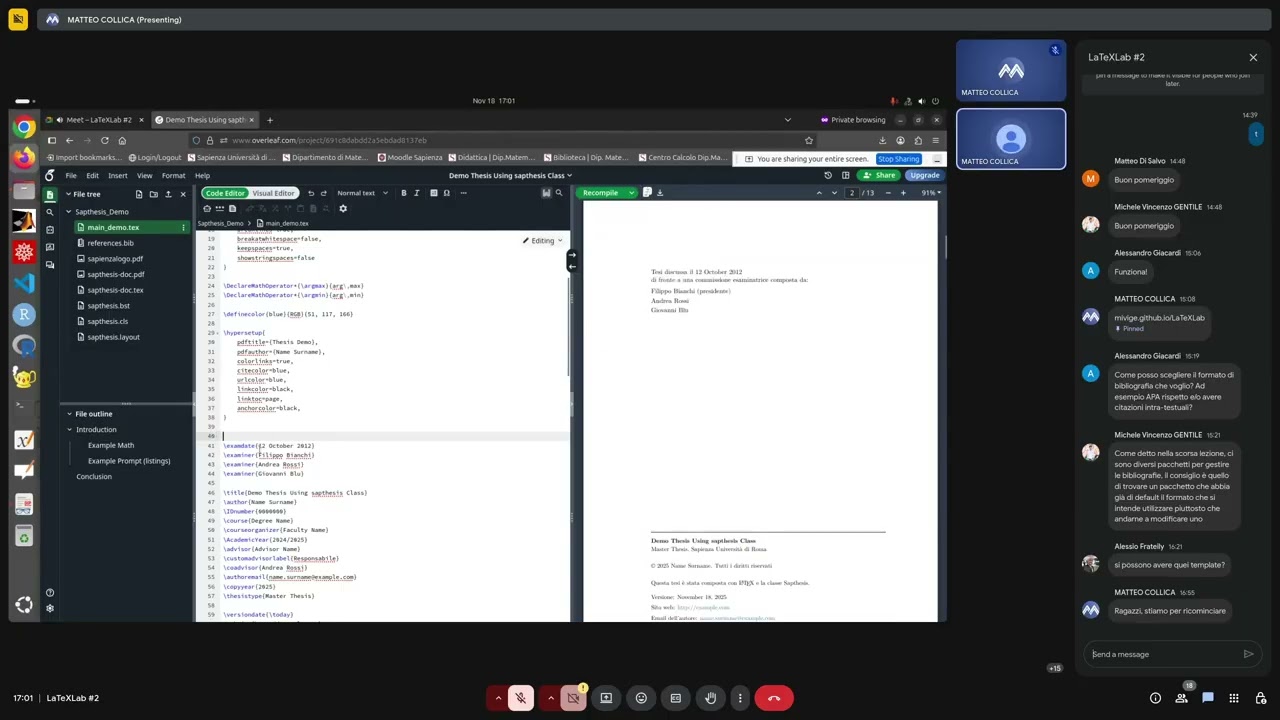Zoom in the PDF with plus
Viewport: 1280px width, 720px height.
click(903, 193)
